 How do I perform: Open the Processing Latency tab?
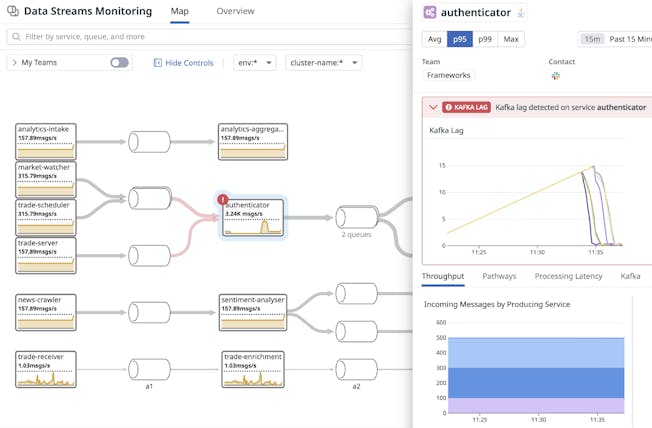pos(567,276)
